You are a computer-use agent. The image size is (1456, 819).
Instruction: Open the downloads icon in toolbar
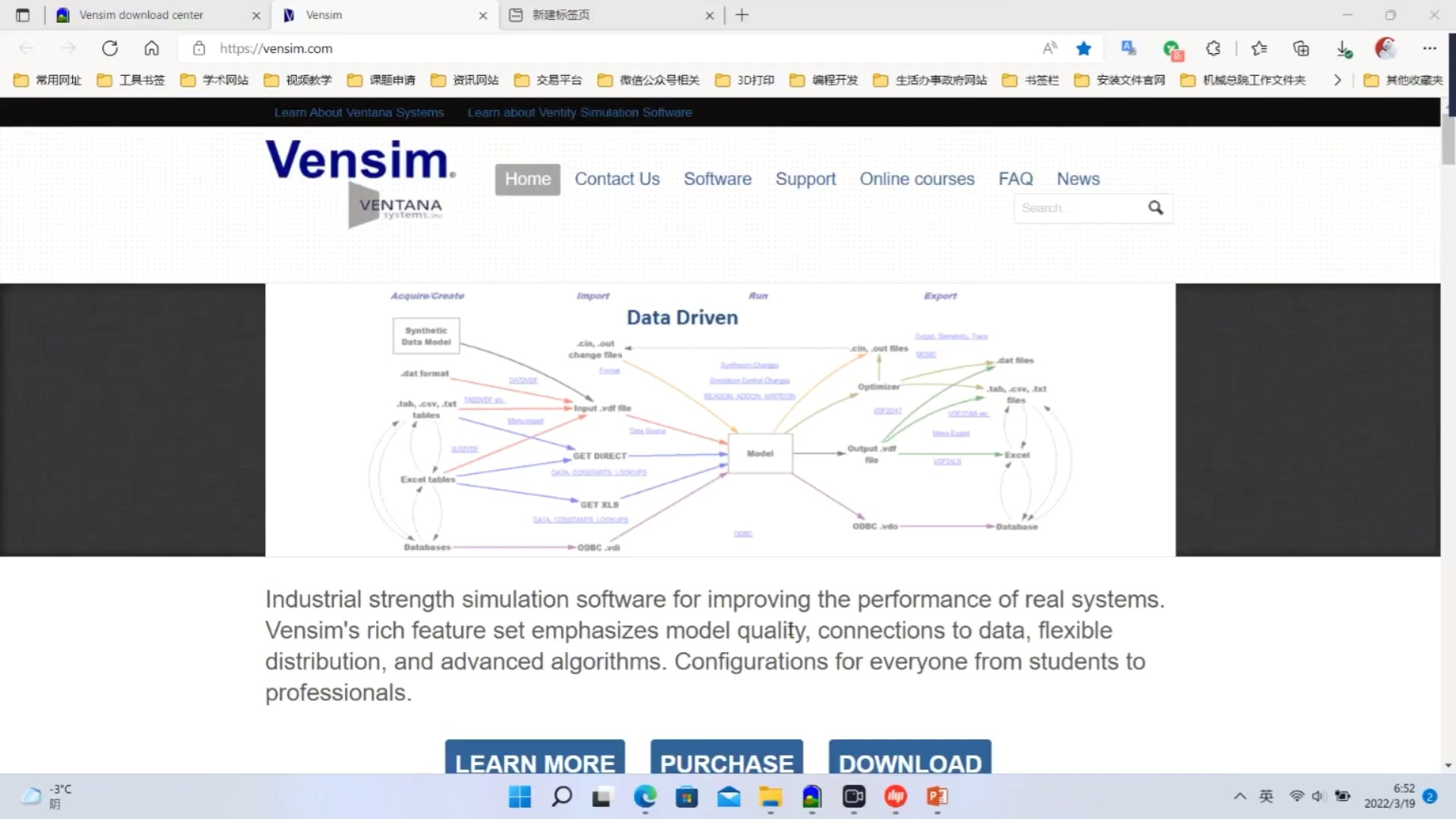(1343, 49)
